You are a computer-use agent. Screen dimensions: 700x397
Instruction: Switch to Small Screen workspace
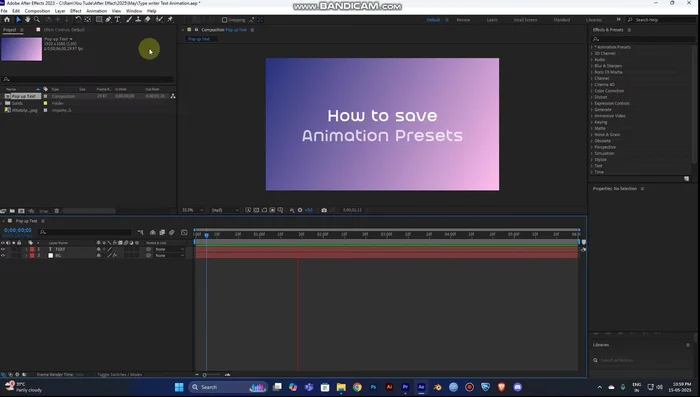tap(525, 20)
